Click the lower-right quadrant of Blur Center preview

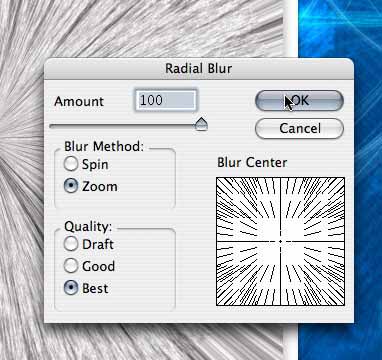click(313, 273)
